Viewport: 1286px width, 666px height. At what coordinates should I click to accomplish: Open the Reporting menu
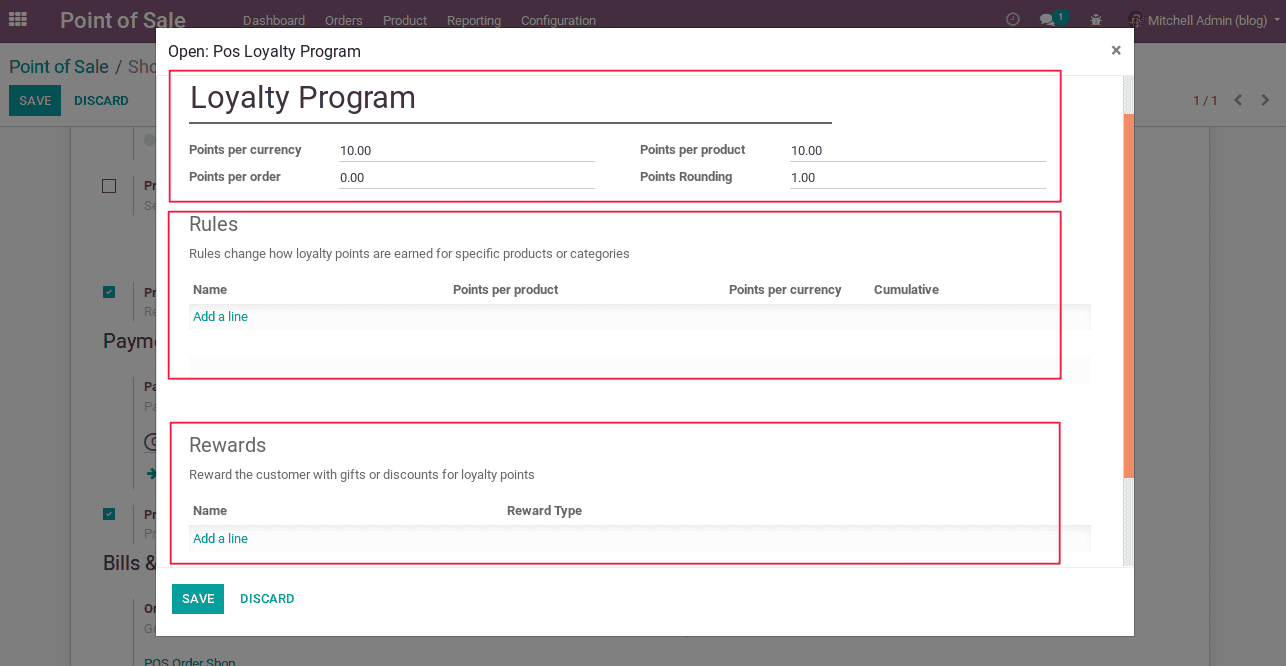pyautogui.click(x=474, y=20)
